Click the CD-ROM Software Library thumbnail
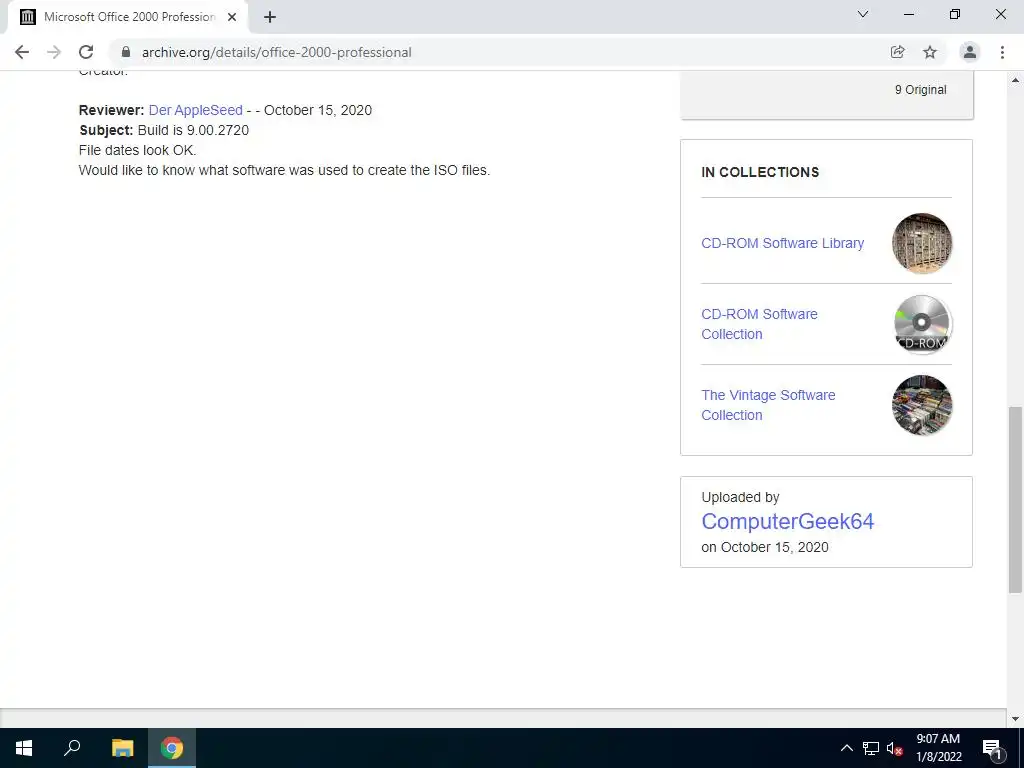This screenshot has width=1024, height=768. click(x=921, y=243)
